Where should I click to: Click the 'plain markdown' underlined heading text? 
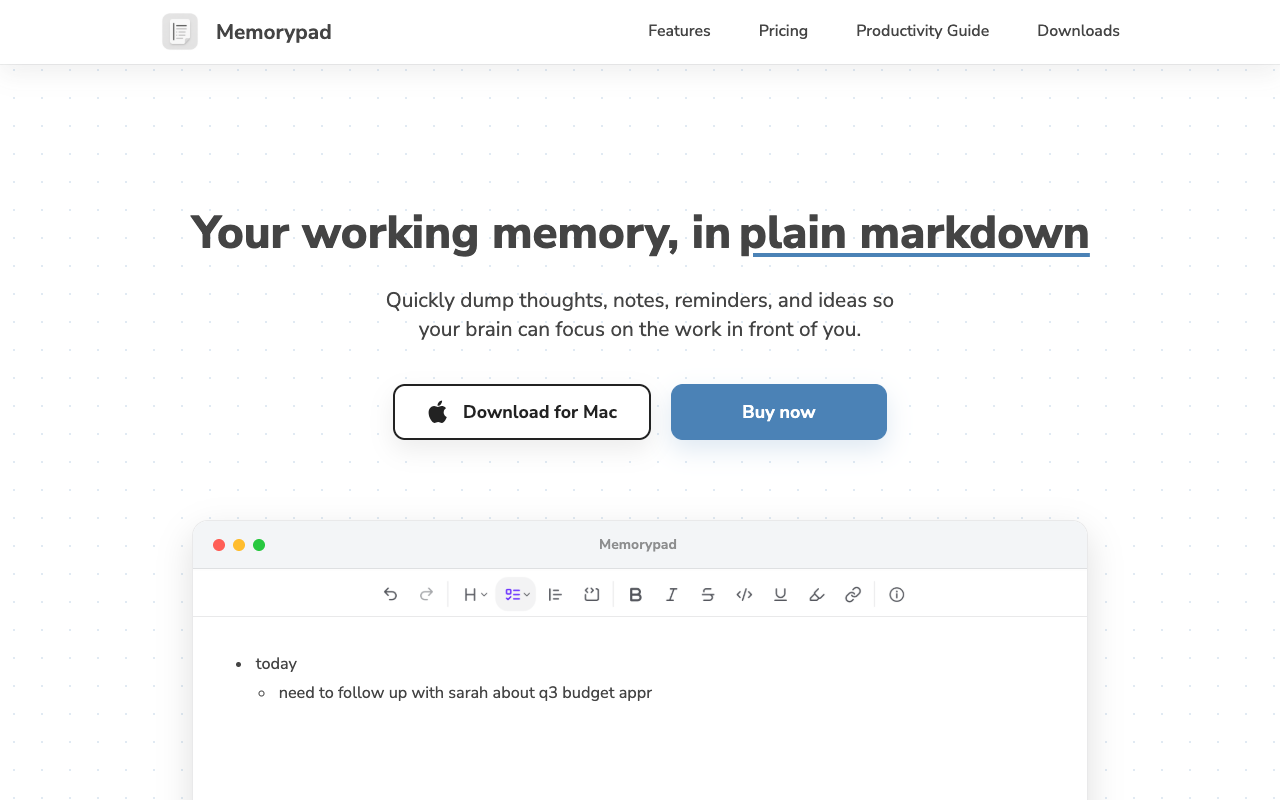point(914,233)
